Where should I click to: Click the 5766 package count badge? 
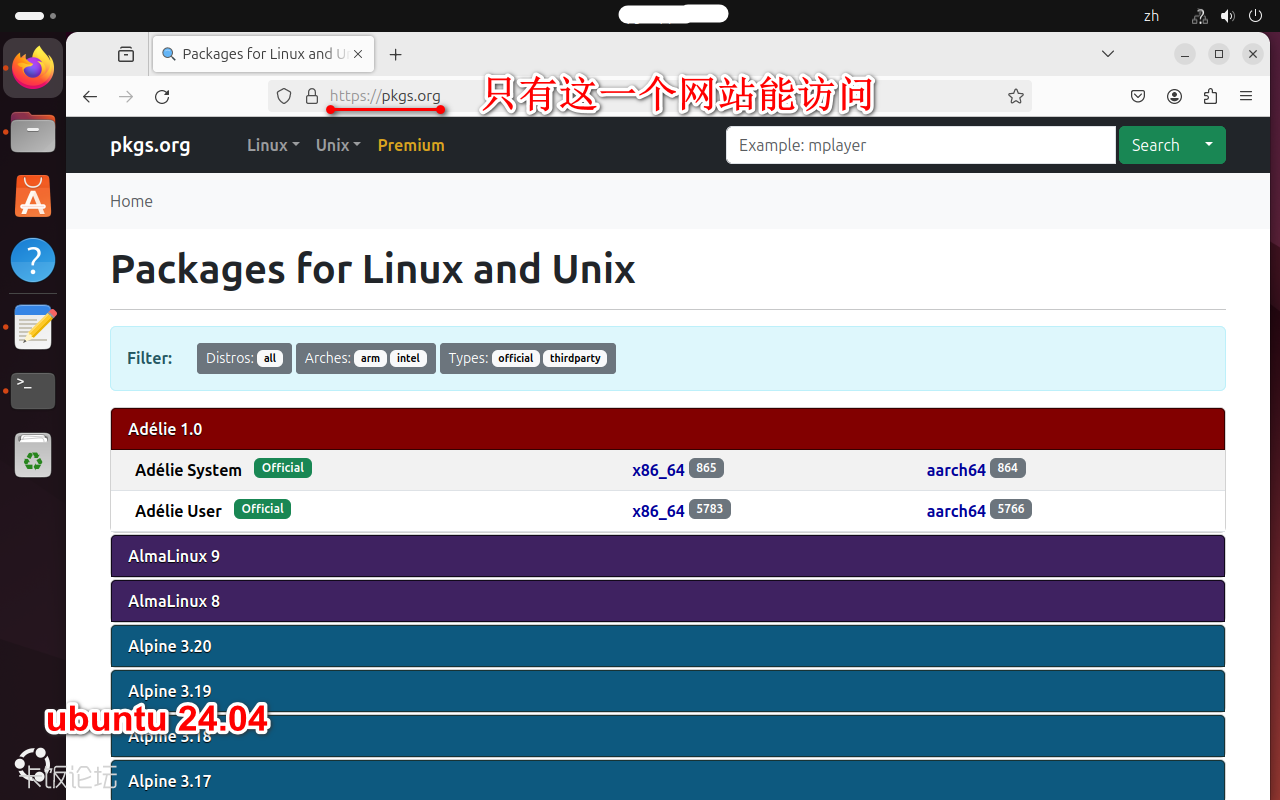click(1011, 509)
